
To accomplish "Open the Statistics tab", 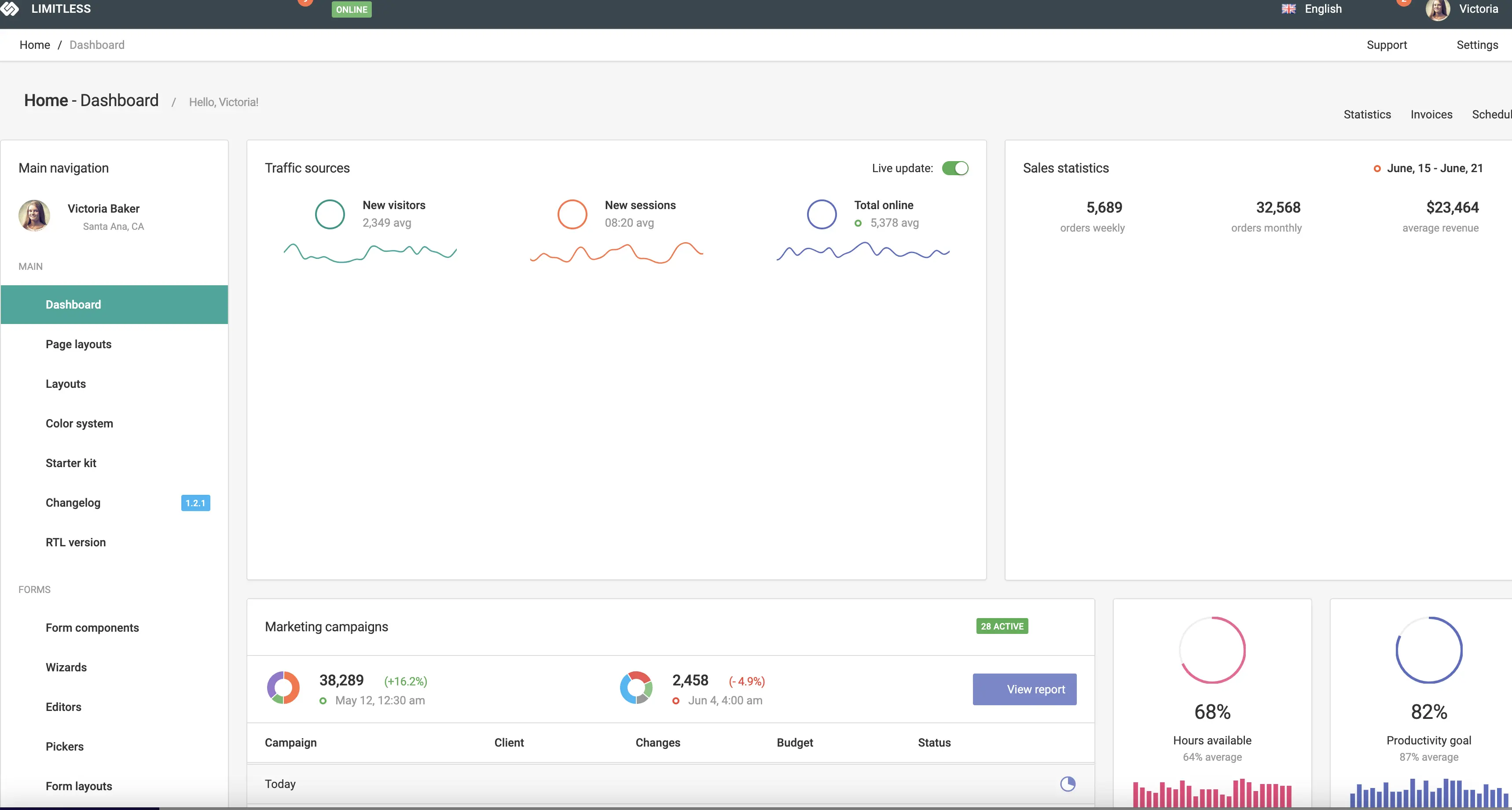I will 1366,114.
